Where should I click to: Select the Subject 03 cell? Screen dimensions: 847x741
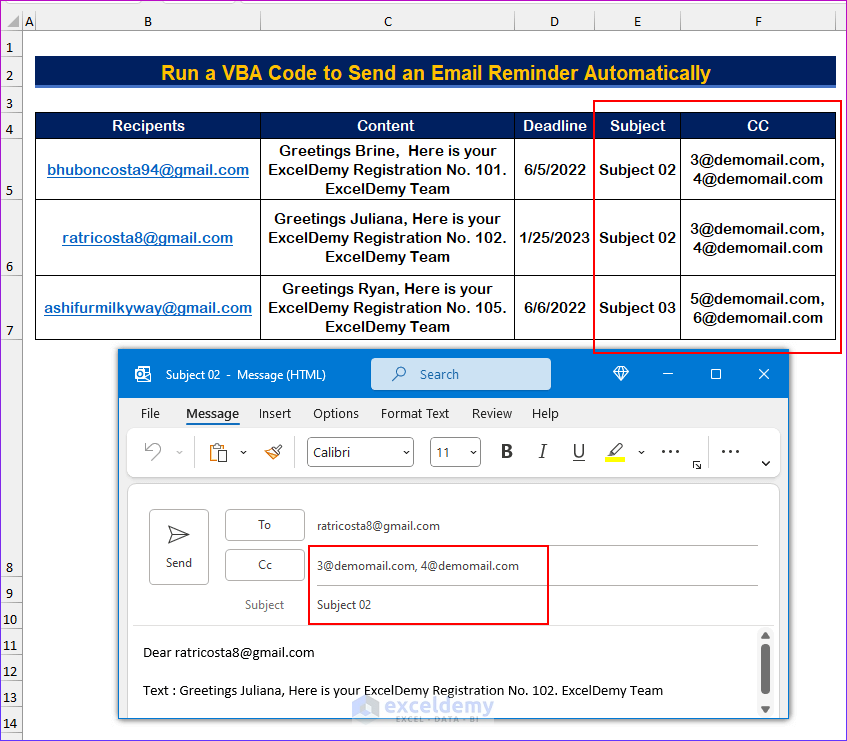(x=637, y=308)
